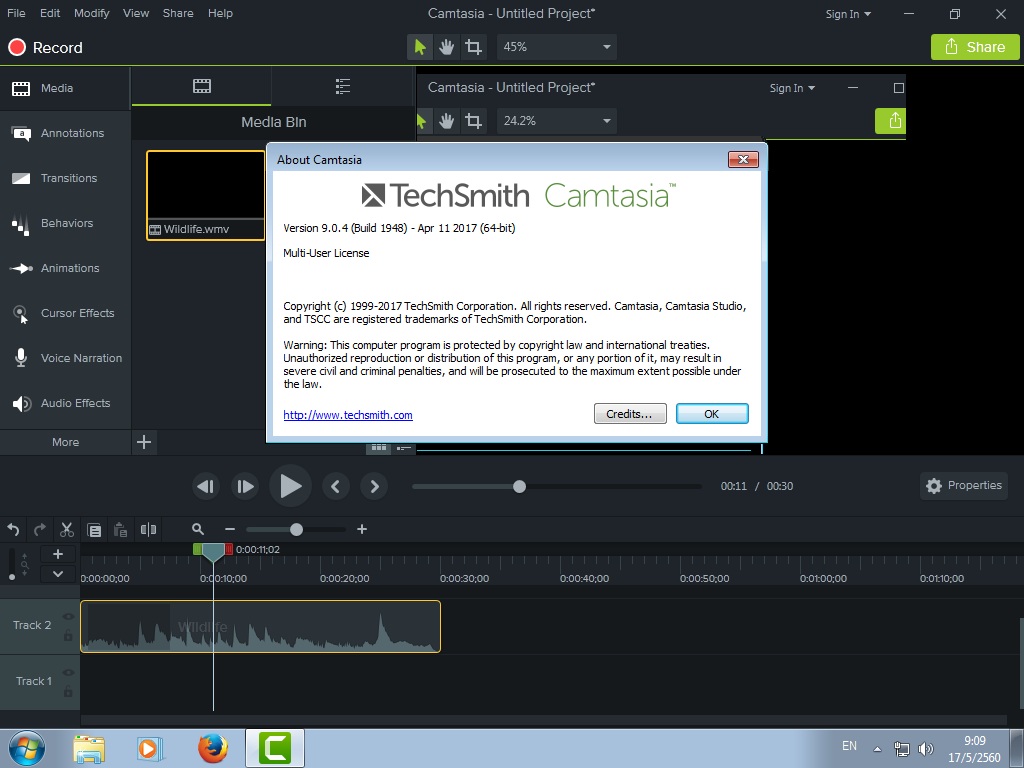Copy selection in timeline toolbar
This screenshot has width=1024, height=768.
(94, 530)
